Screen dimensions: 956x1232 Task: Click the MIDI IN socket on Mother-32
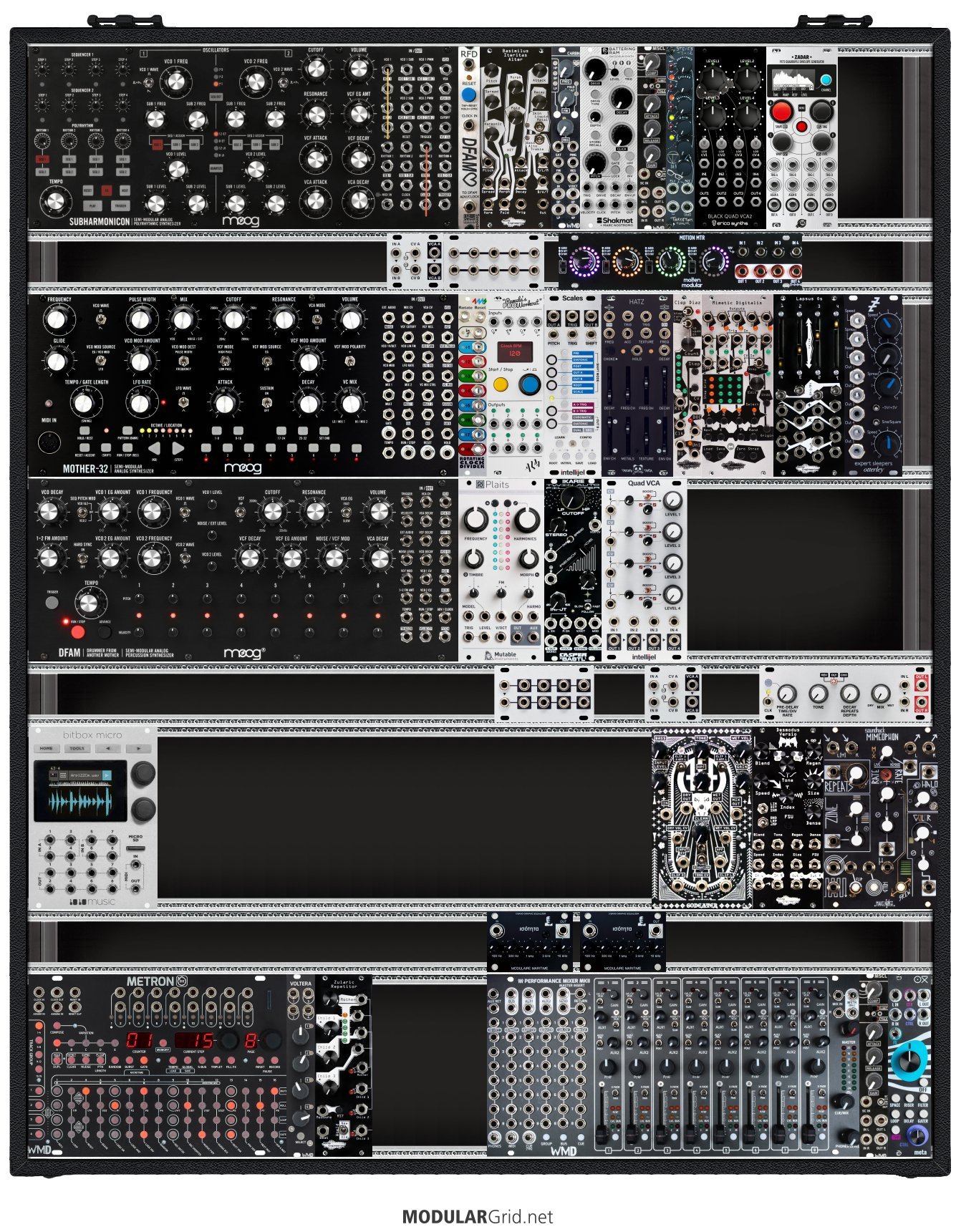pyautogui.click(x=49, y=441)
